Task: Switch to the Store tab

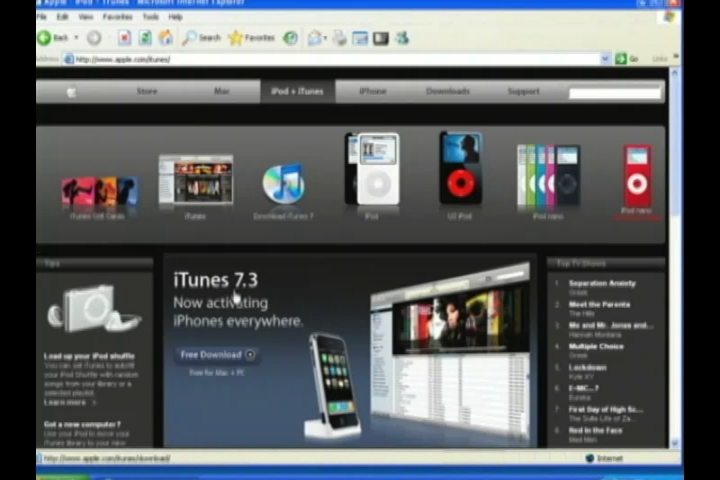Action: [x=147, y=91]
